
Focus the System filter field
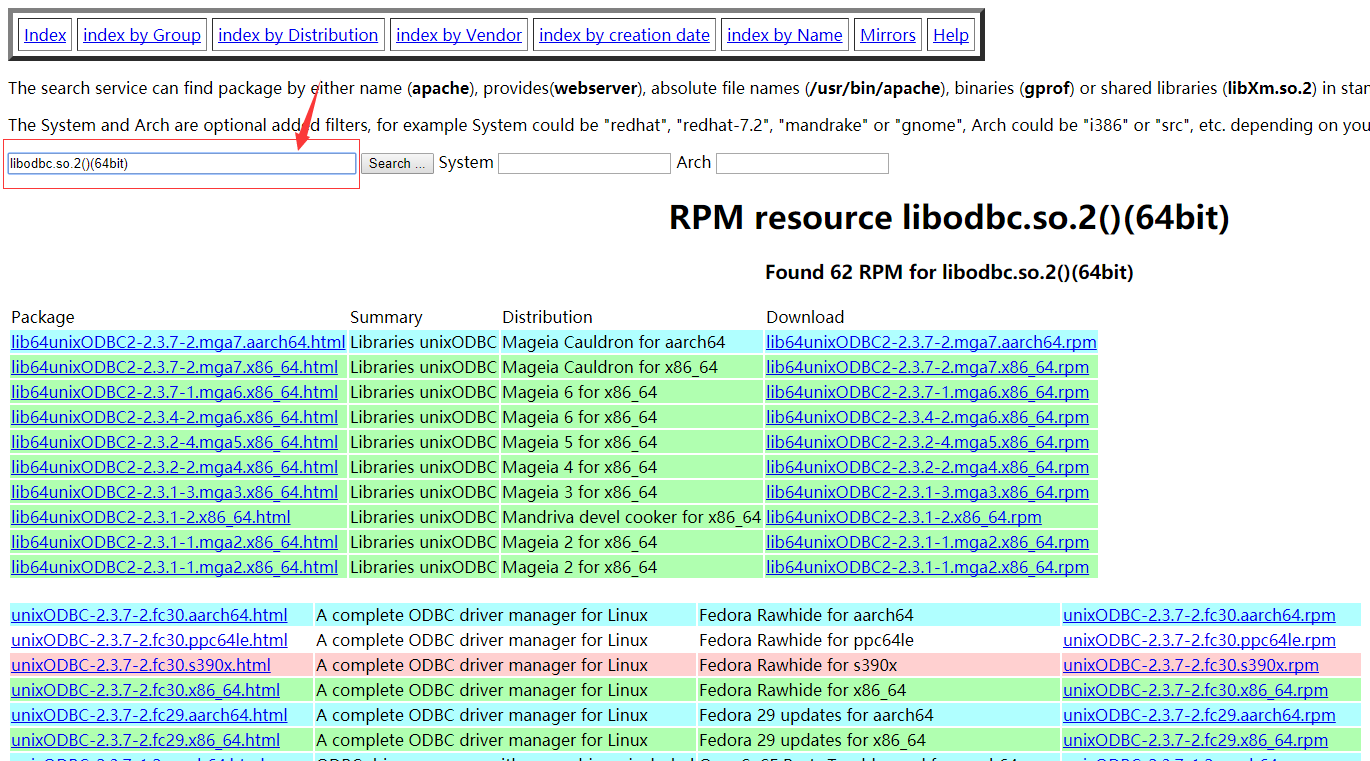pyautogui.click(x=584, y=163)
